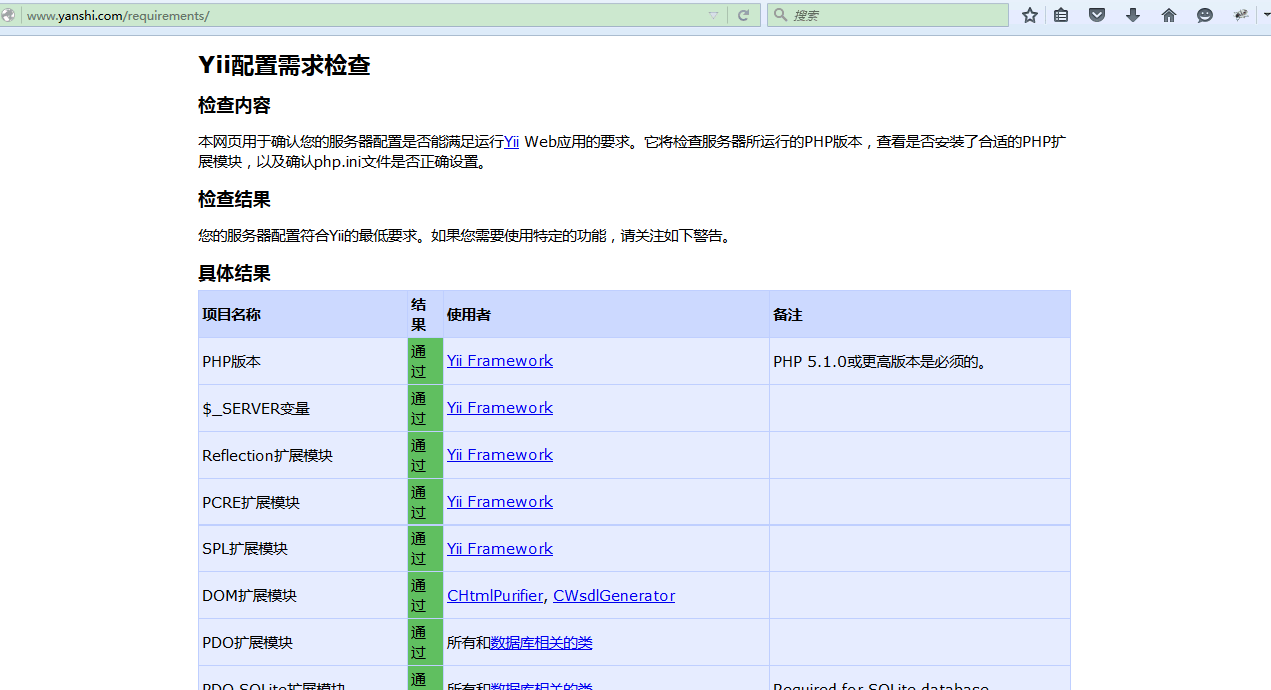
Task: Open 数据库相关的类 link in PDO扩展模块 row
Action: pos(541,643)
